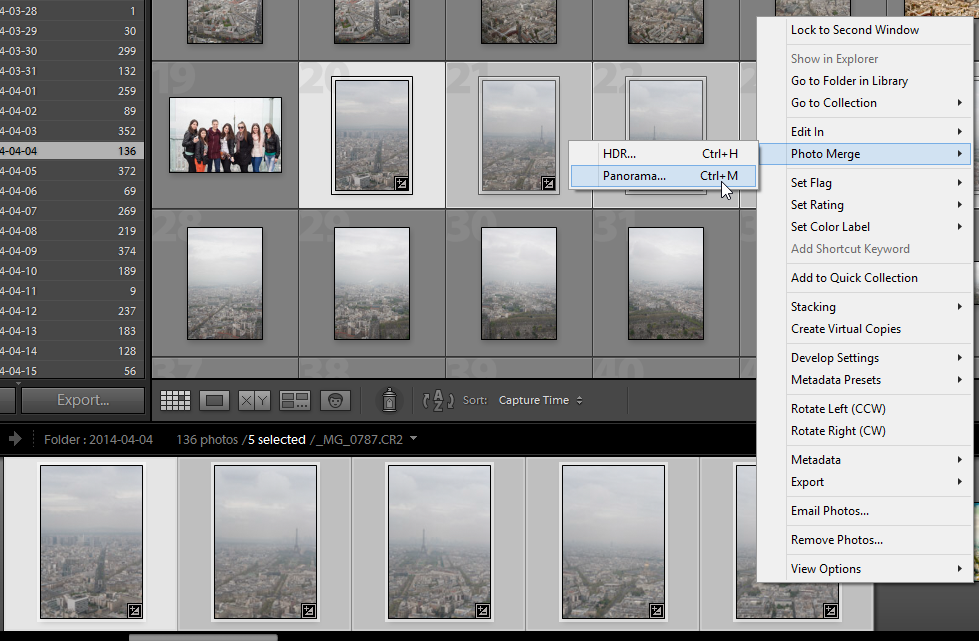The width and height of the screenshot is (979, 641).
Task: Select folder row showing 374 photos
Action: (72, 251)
